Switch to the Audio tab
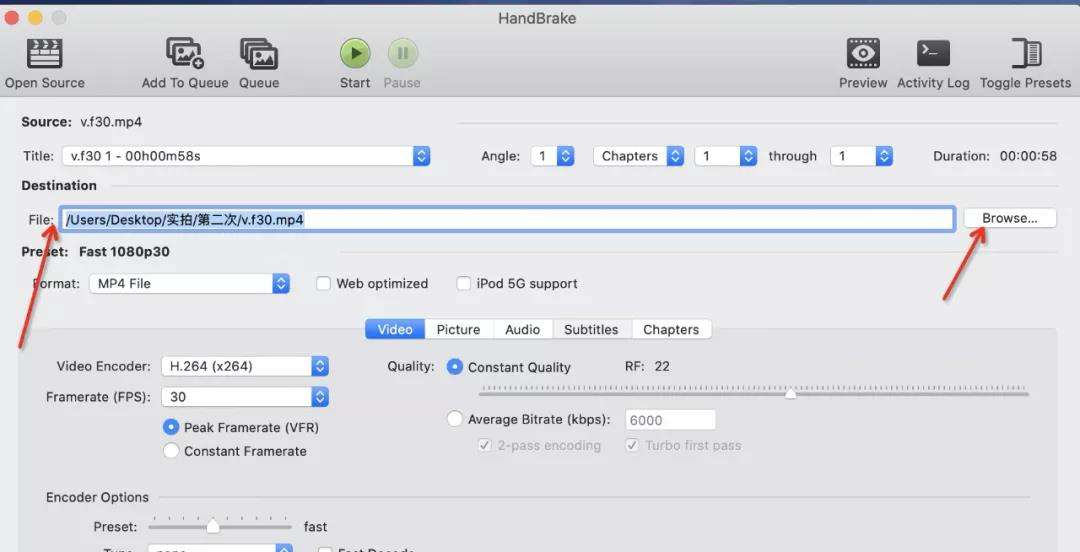This screenshot has height=552, width=1080. pos(522,329)
